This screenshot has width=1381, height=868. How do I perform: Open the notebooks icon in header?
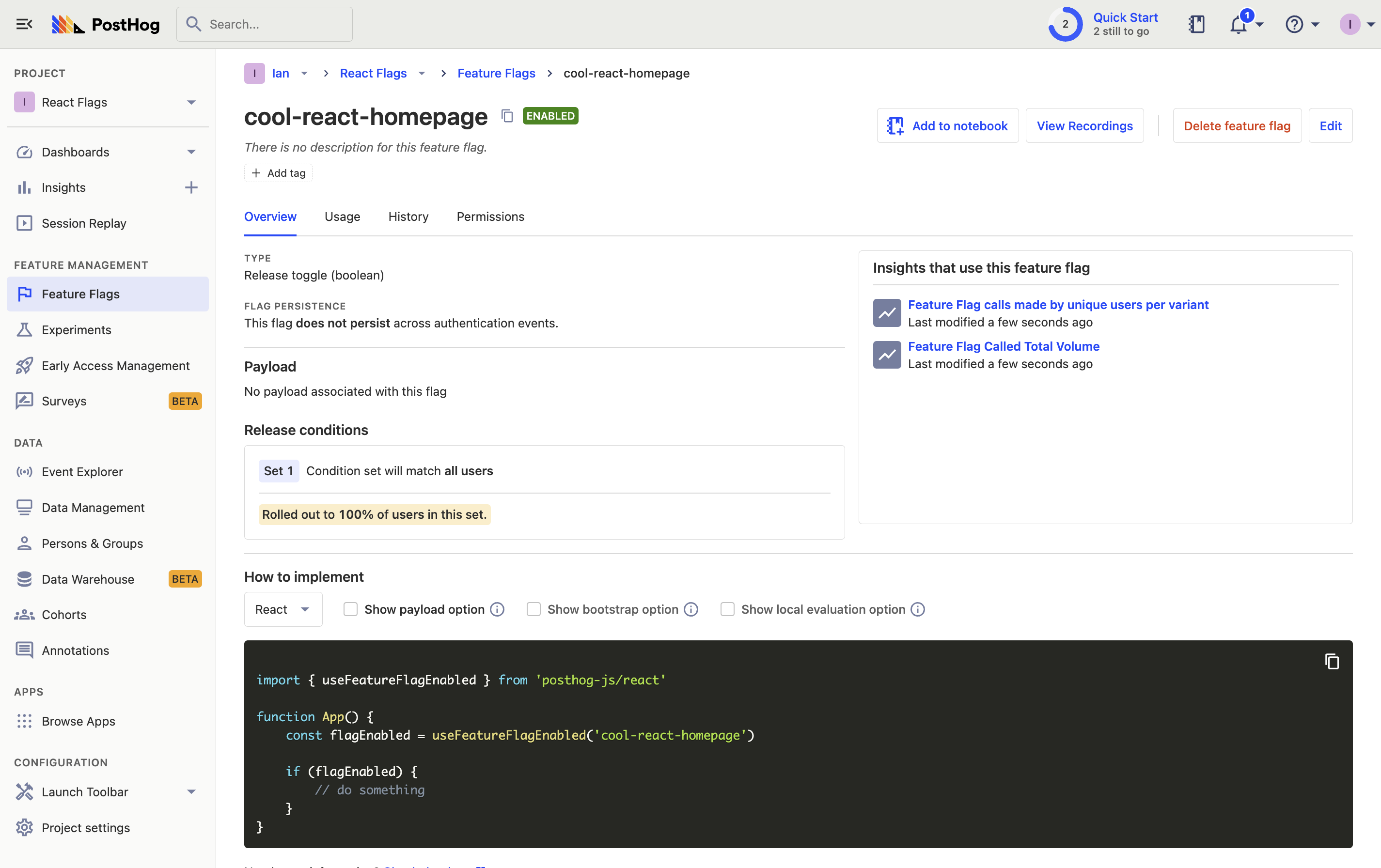(1196, 24)
